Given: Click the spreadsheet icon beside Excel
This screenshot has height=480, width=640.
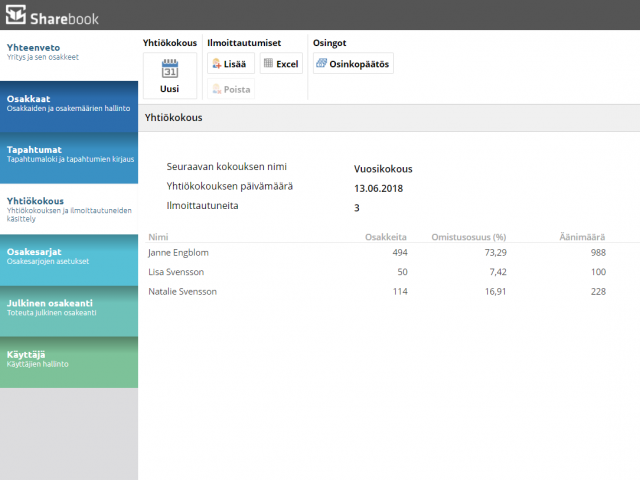Looking at the screenshot, I should tap(268, 63).
